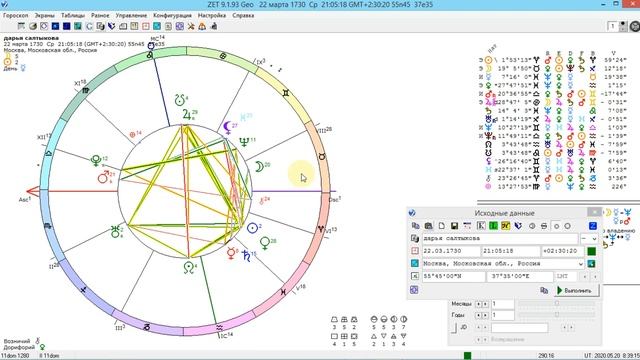This screenshot has height=360, width=640.
Task: Click the Sun glyph in the chart wheel
Action: point(253,229)
